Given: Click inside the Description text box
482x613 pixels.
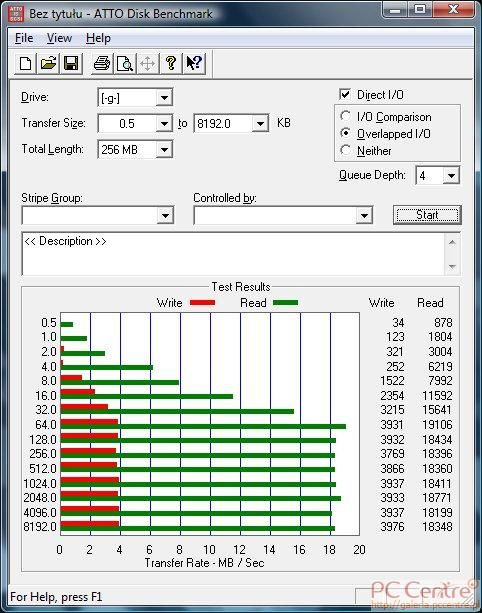Looking at the screenshot, I should [x=233, y=254].
